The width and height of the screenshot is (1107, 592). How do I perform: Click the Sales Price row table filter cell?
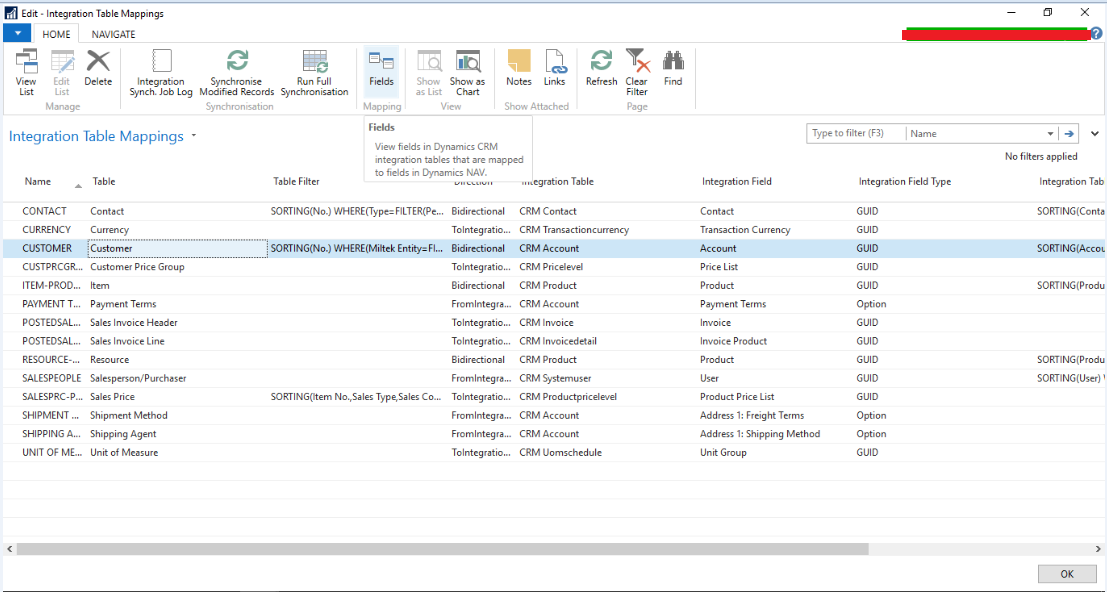pyautogui.click(x=357, y=397)
